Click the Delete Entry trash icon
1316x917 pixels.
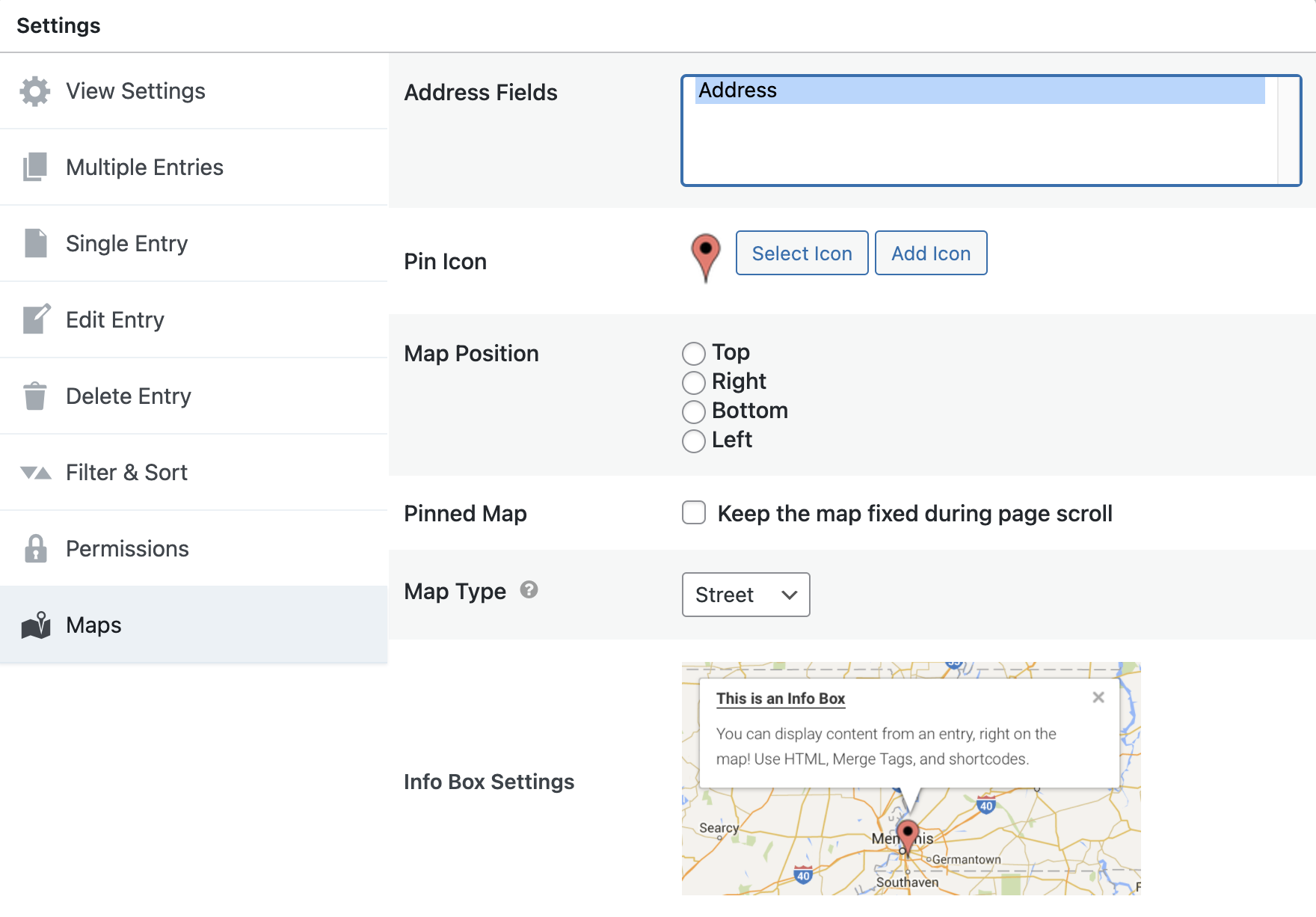pyautogui.click(x=35, y=396)
